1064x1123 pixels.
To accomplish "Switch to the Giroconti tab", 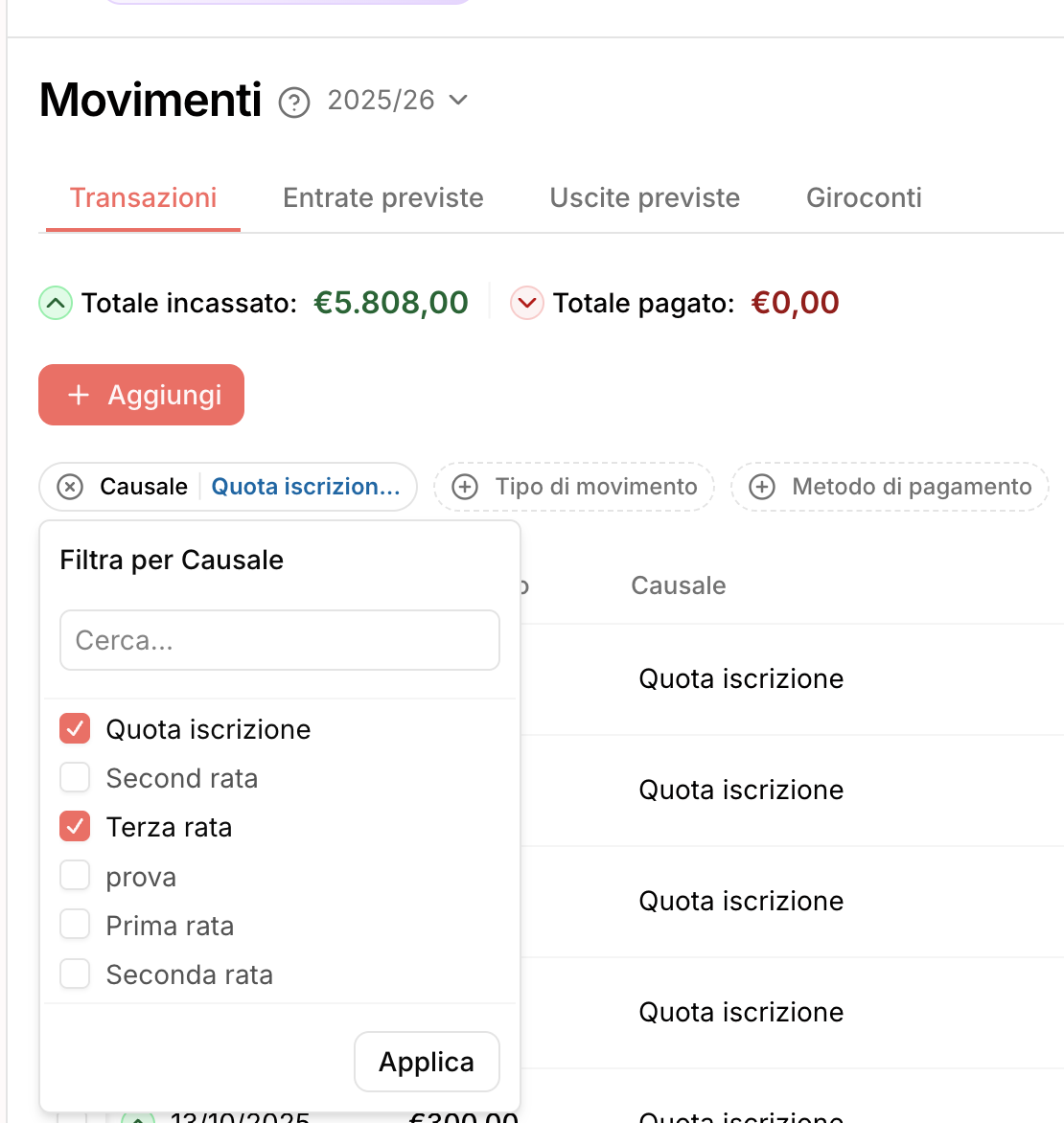I will (x=864, y=197).
